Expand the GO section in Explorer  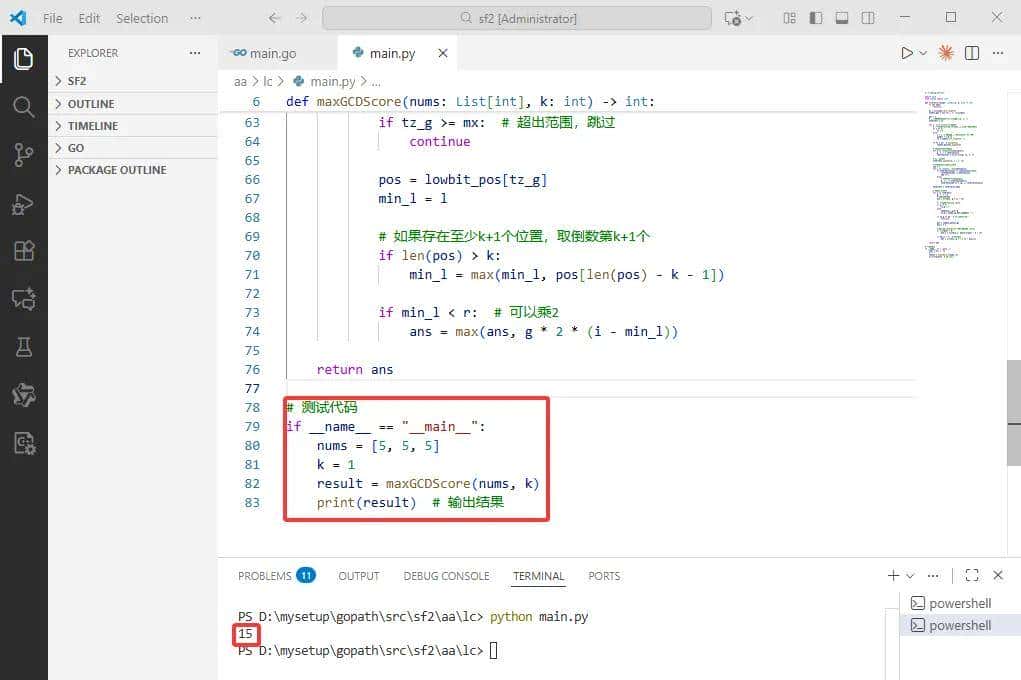tap(76, 147)
